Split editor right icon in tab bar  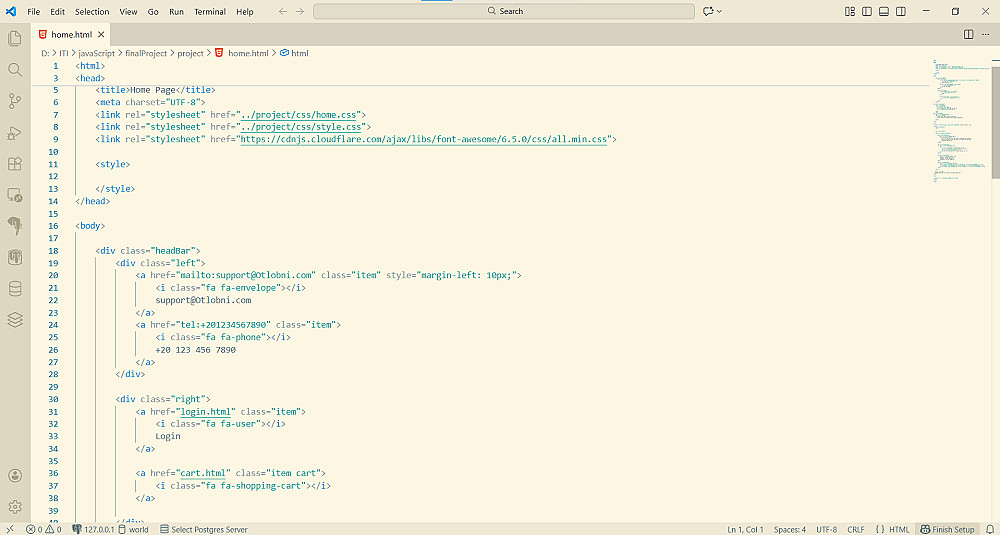point(968,34)
